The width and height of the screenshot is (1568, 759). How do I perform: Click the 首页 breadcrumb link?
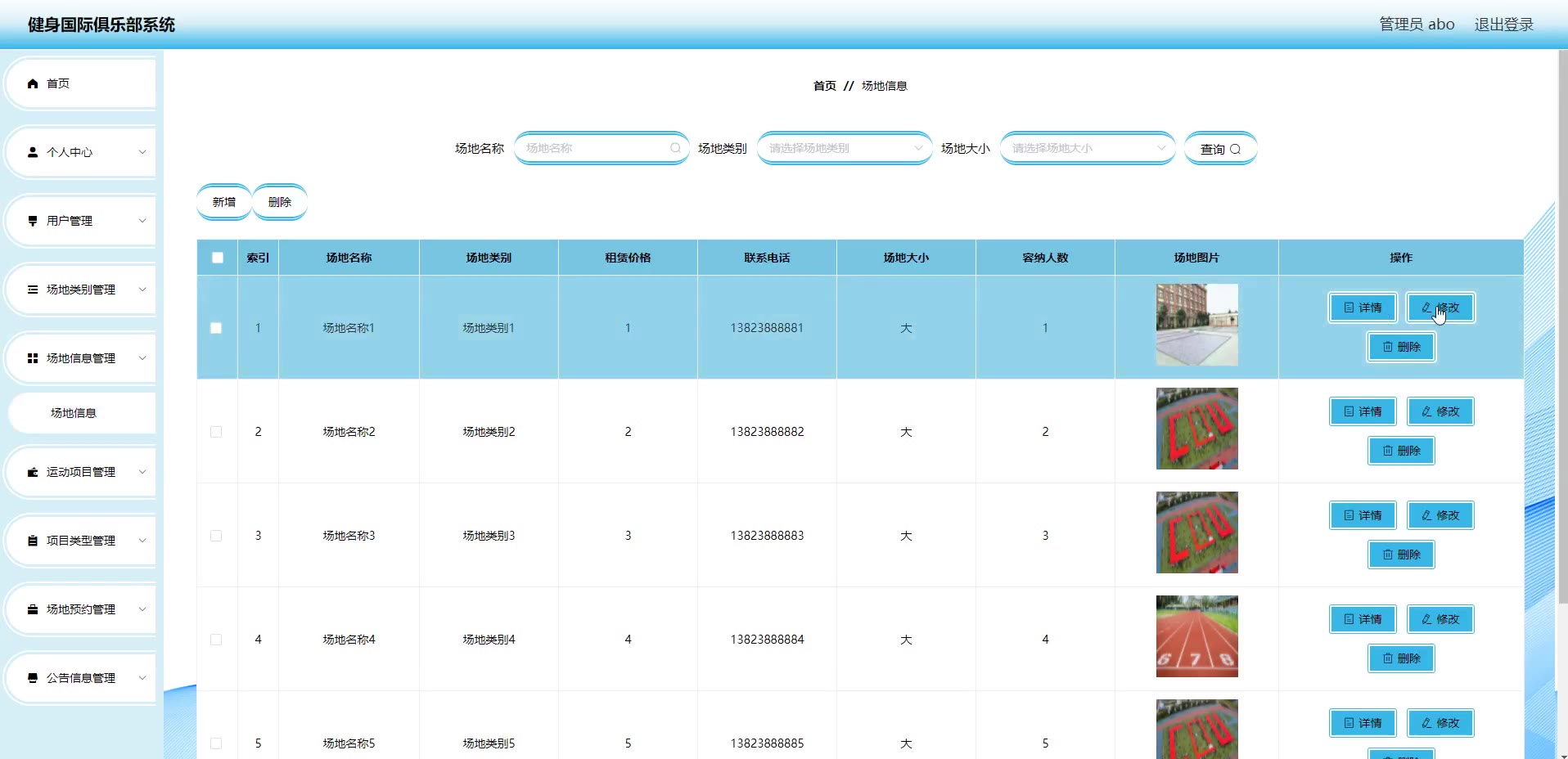(825, 86)
